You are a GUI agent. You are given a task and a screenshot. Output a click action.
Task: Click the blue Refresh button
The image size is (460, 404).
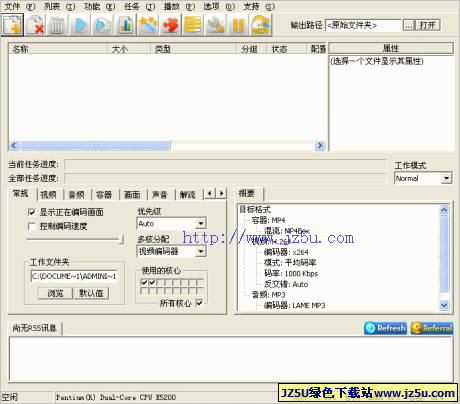pyautogui.click(x=386, y=328)
